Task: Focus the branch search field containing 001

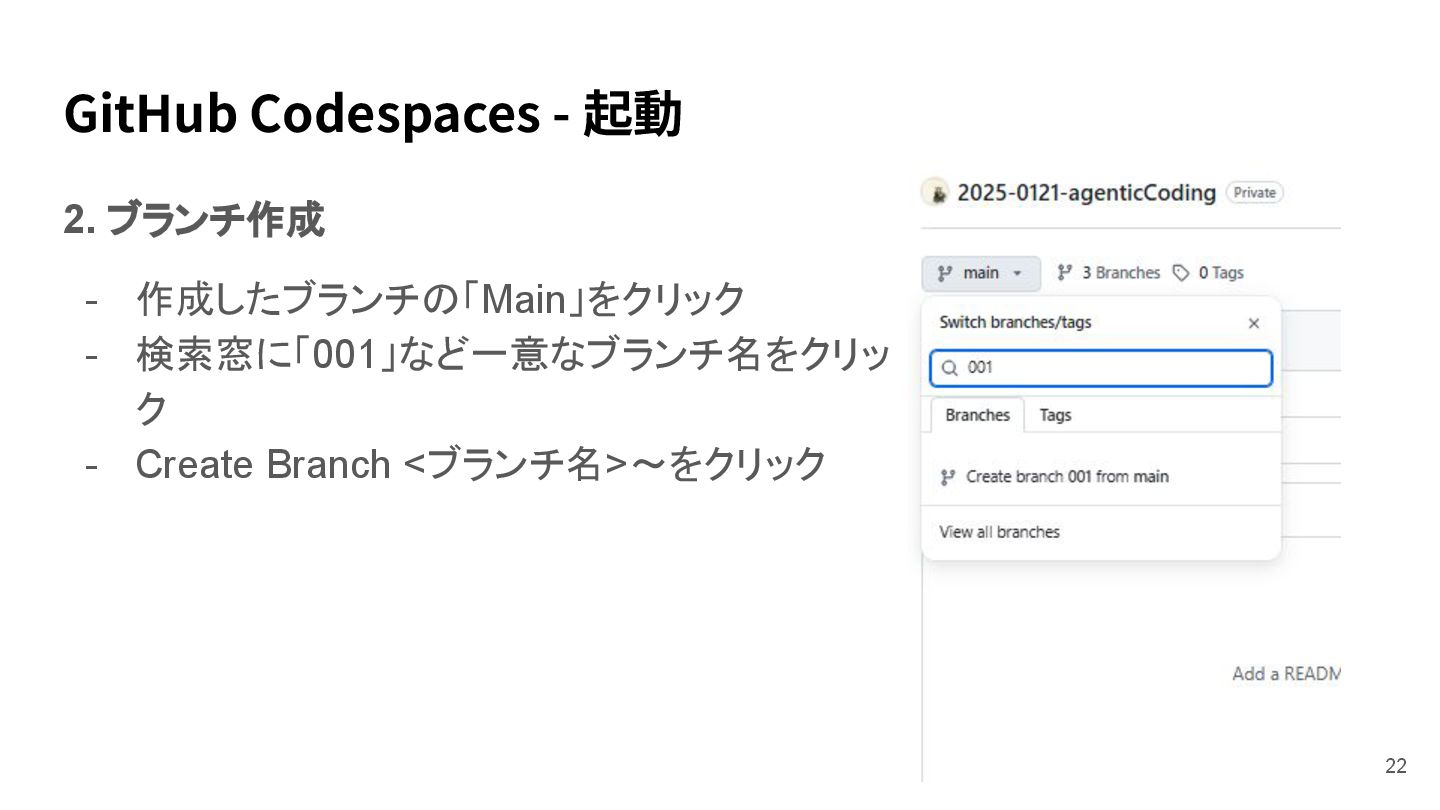Action: (x=1110, y=368)
